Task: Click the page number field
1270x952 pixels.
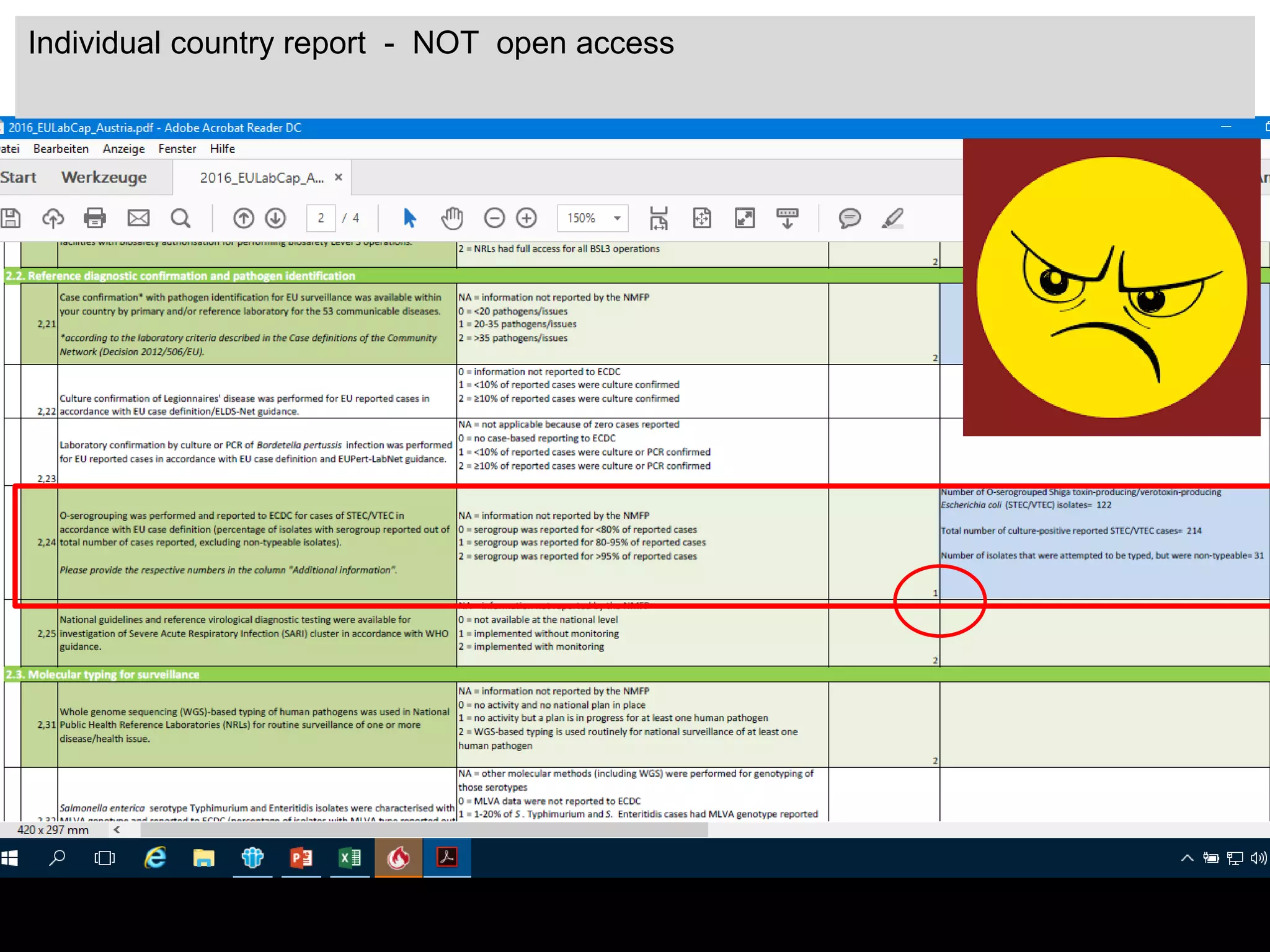Action: (x=321, y=218)
